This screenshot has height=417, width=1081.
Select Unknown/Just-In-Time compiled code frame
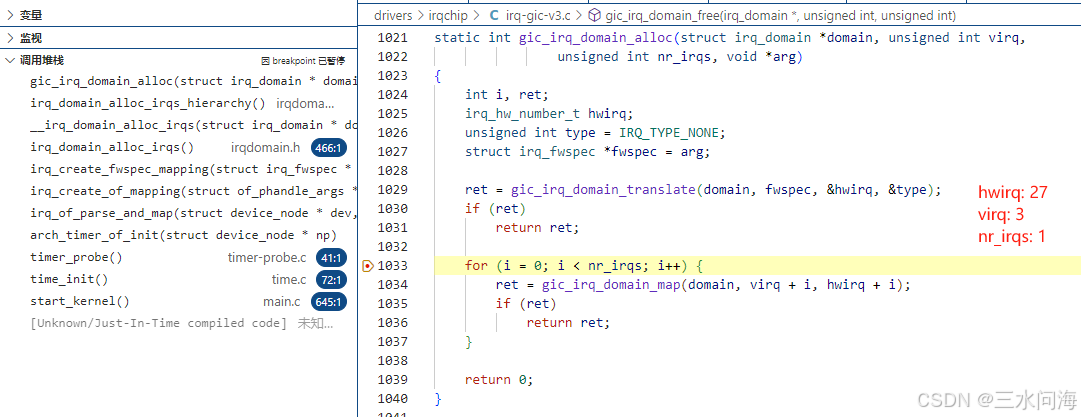tap(179, 323)
